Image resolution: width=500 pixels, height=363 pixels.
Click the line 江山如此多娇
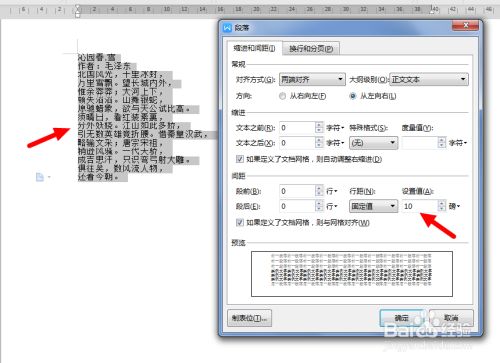point(152,126)
